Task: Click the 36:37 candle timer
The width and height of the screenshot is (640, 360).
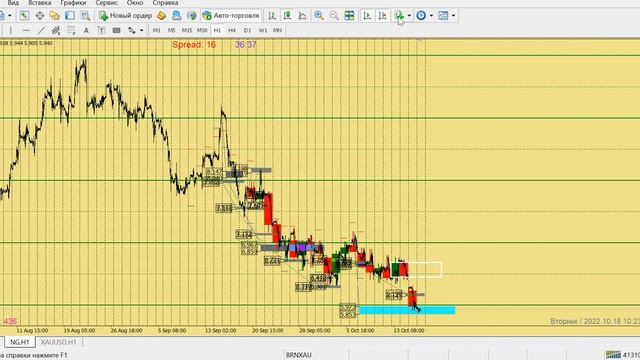Action: pyautogui.click(x=246, y=44)
